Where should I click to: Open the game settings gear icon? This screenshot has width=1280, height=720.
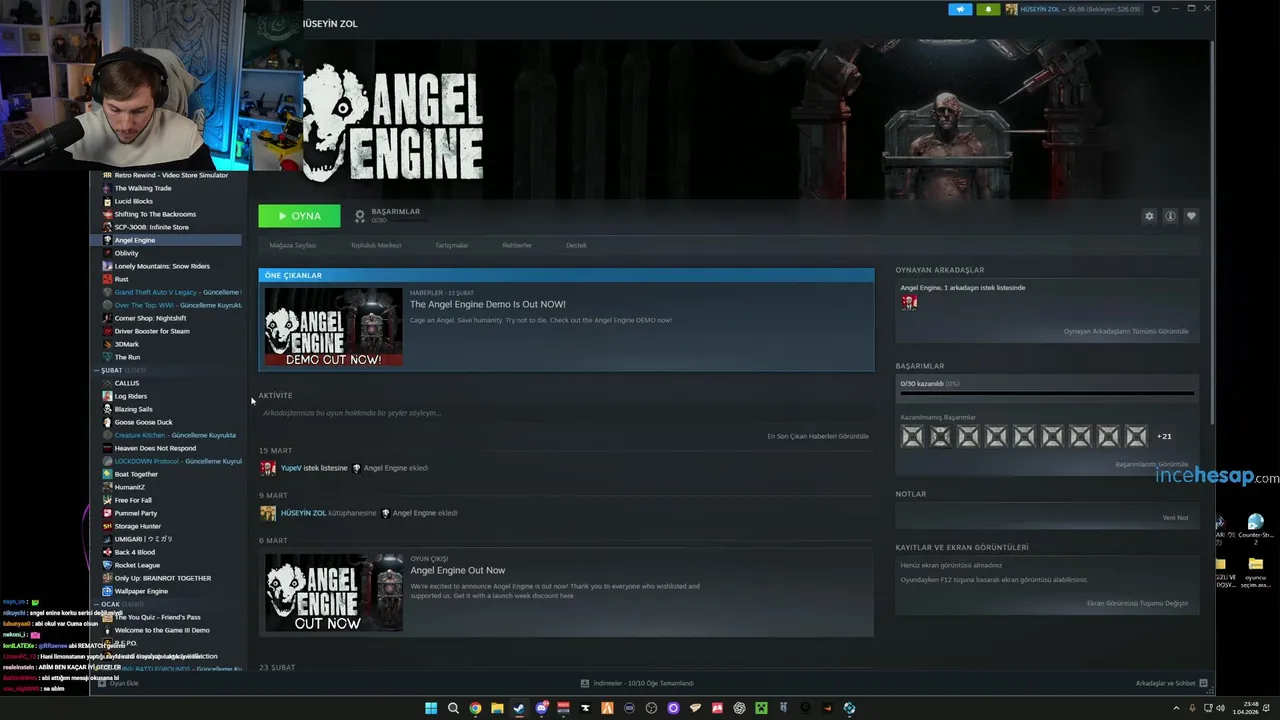(1149, 216)
